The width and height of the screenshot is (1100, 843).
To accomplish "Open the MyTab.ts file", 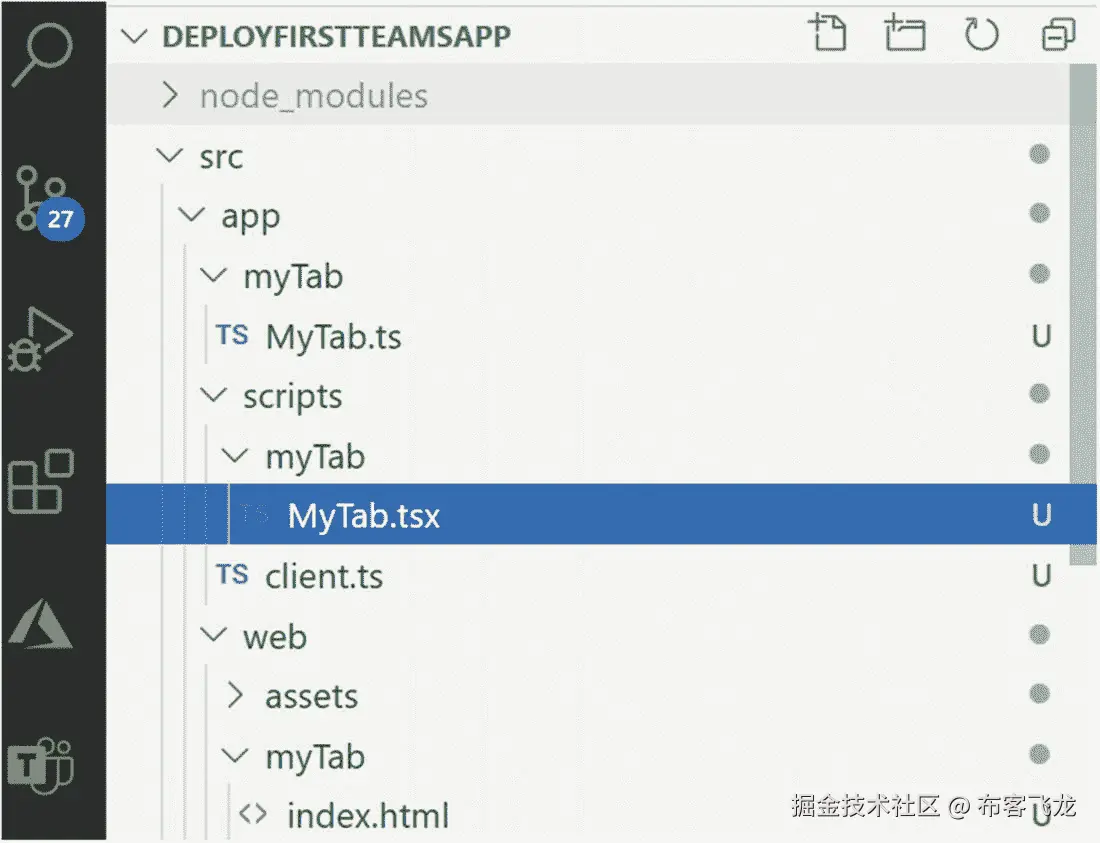I will click(333, 337).
